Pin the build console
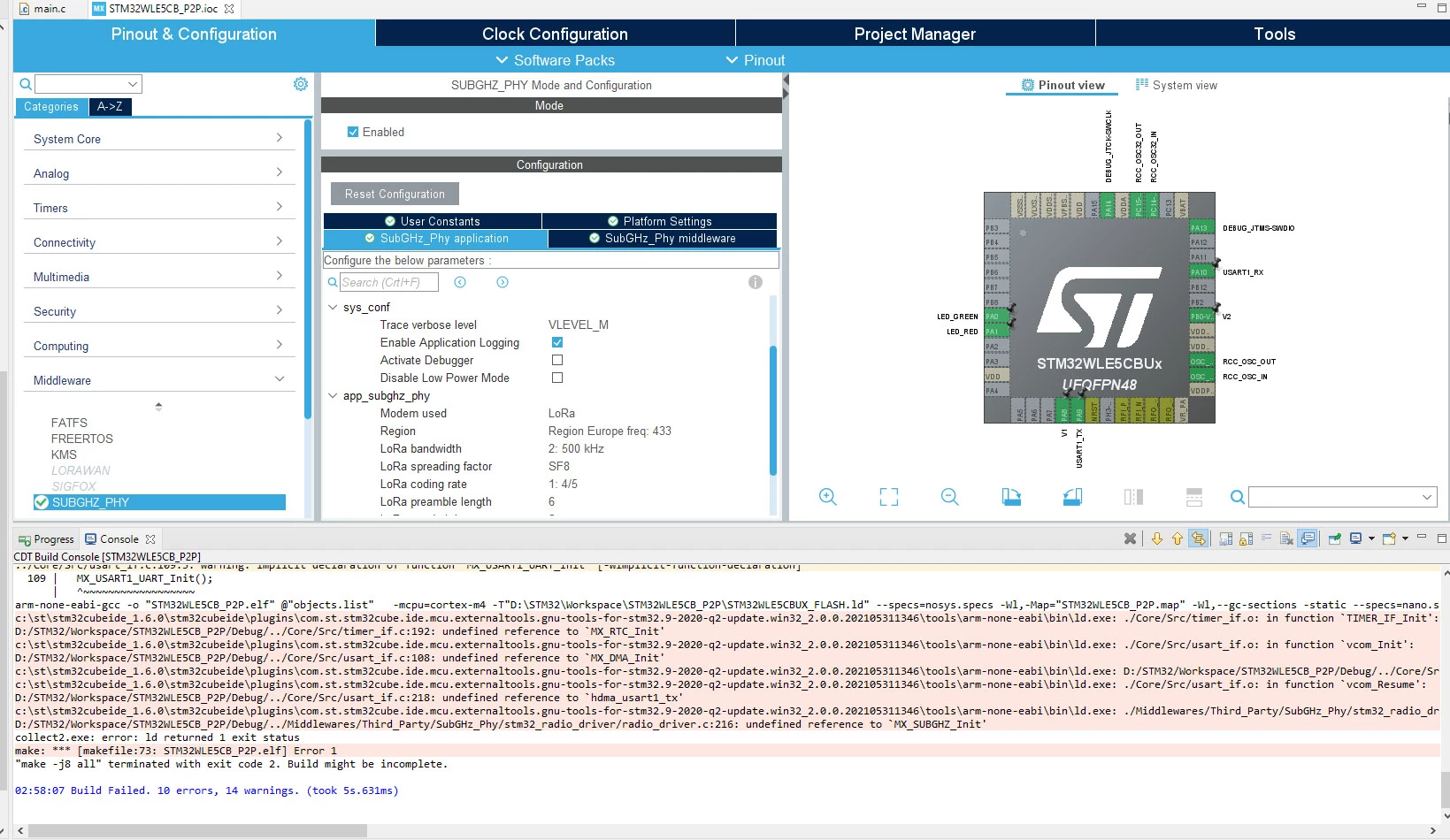 click(1335, 538)
